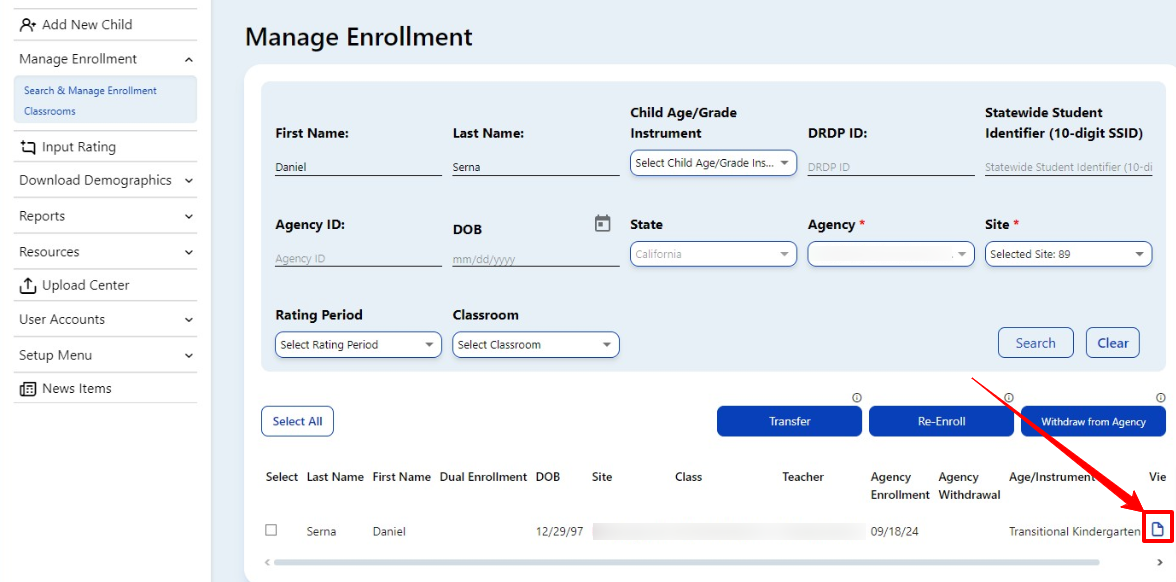Open the Classrooms submenu item
This screenshot has width=1176, height=582.
pyautogui.click(x=50, y=111)
